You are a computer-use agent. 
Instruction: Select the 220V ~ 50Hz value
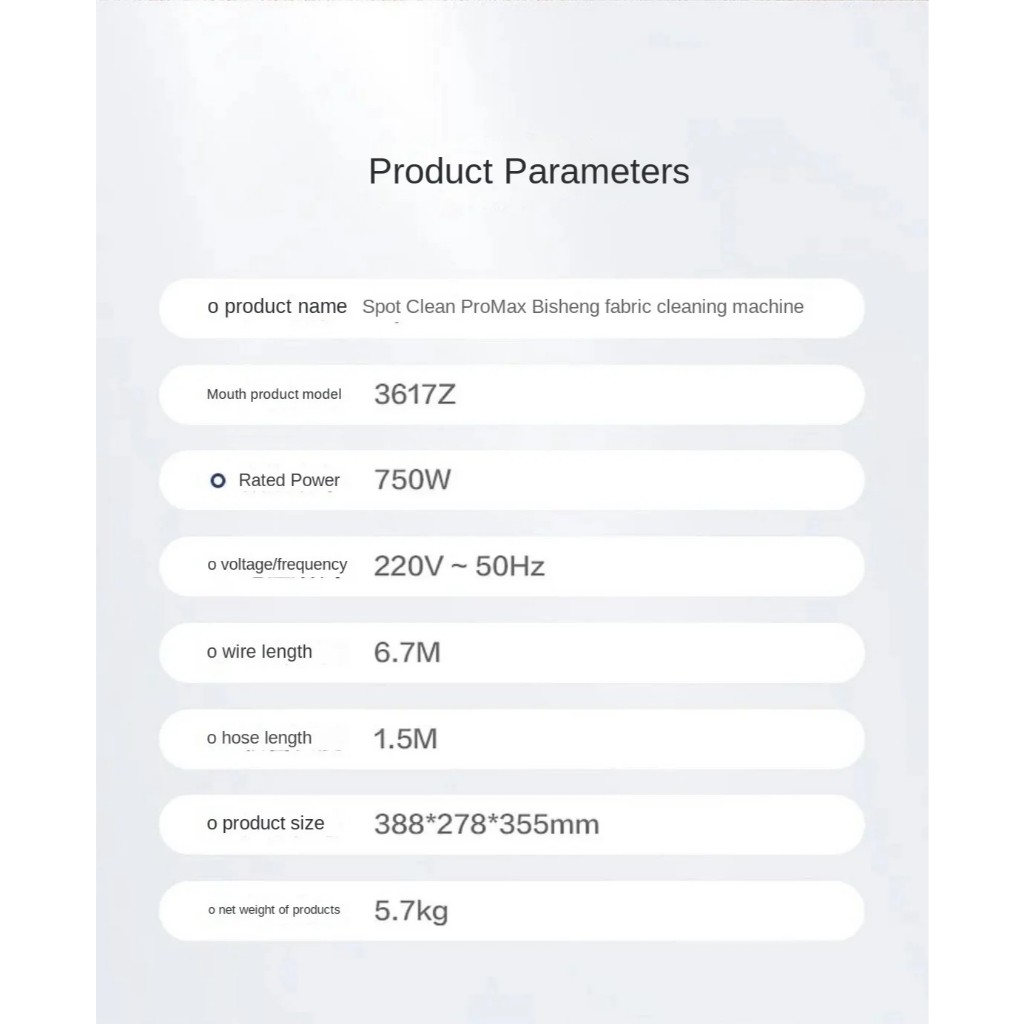point(459,566)
